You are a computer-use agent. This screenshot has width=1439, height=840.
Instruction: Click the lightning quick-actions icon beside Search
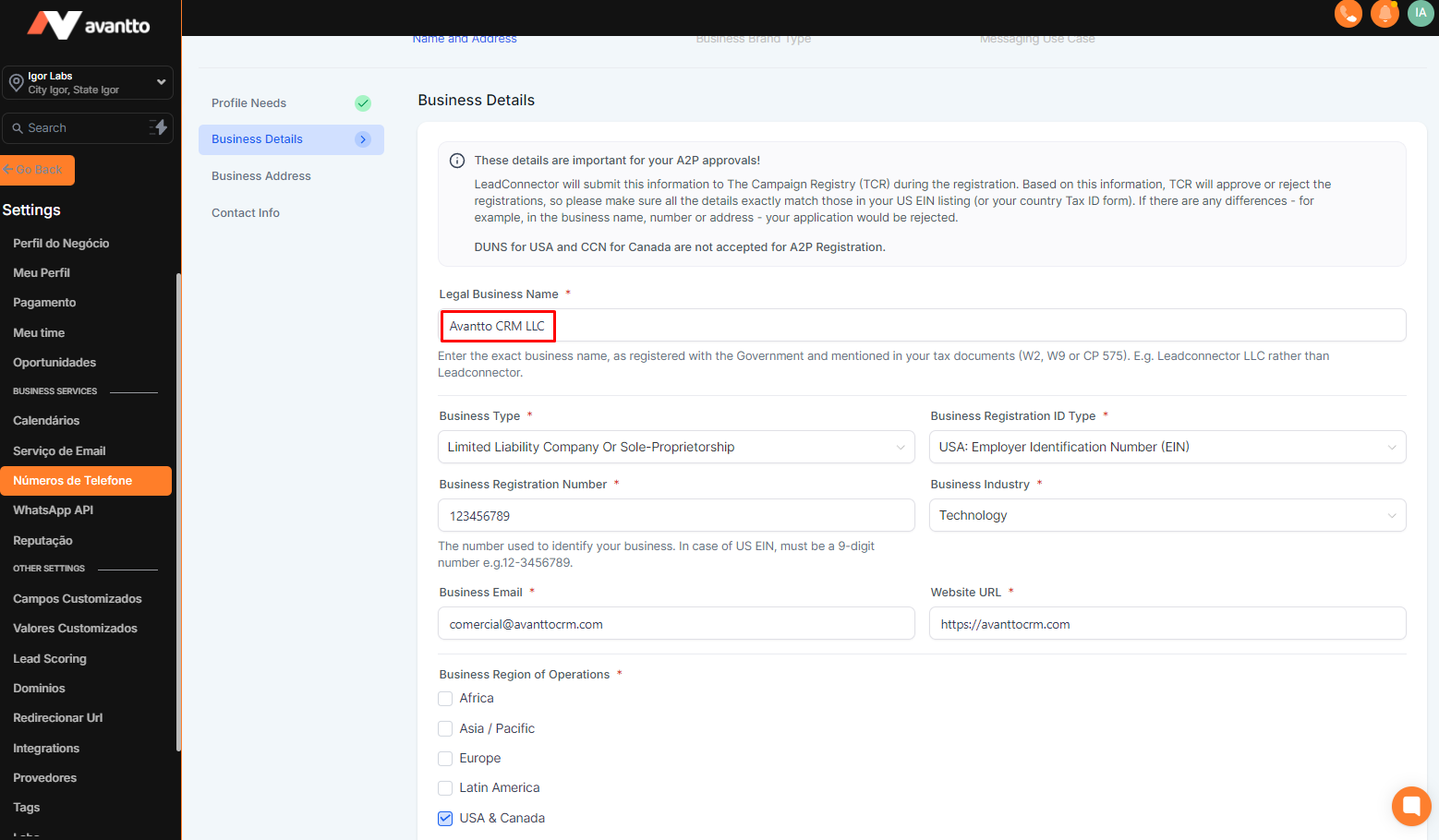click(159, 127)
